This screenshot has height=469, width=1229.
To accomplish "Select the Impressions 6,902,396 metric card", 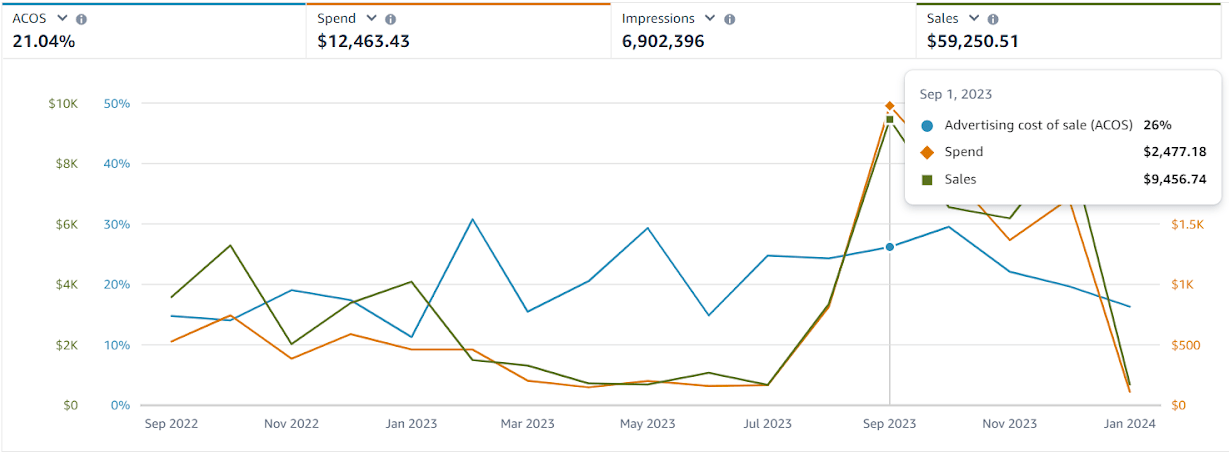I will pyautogui.click(x=763, y=30).
